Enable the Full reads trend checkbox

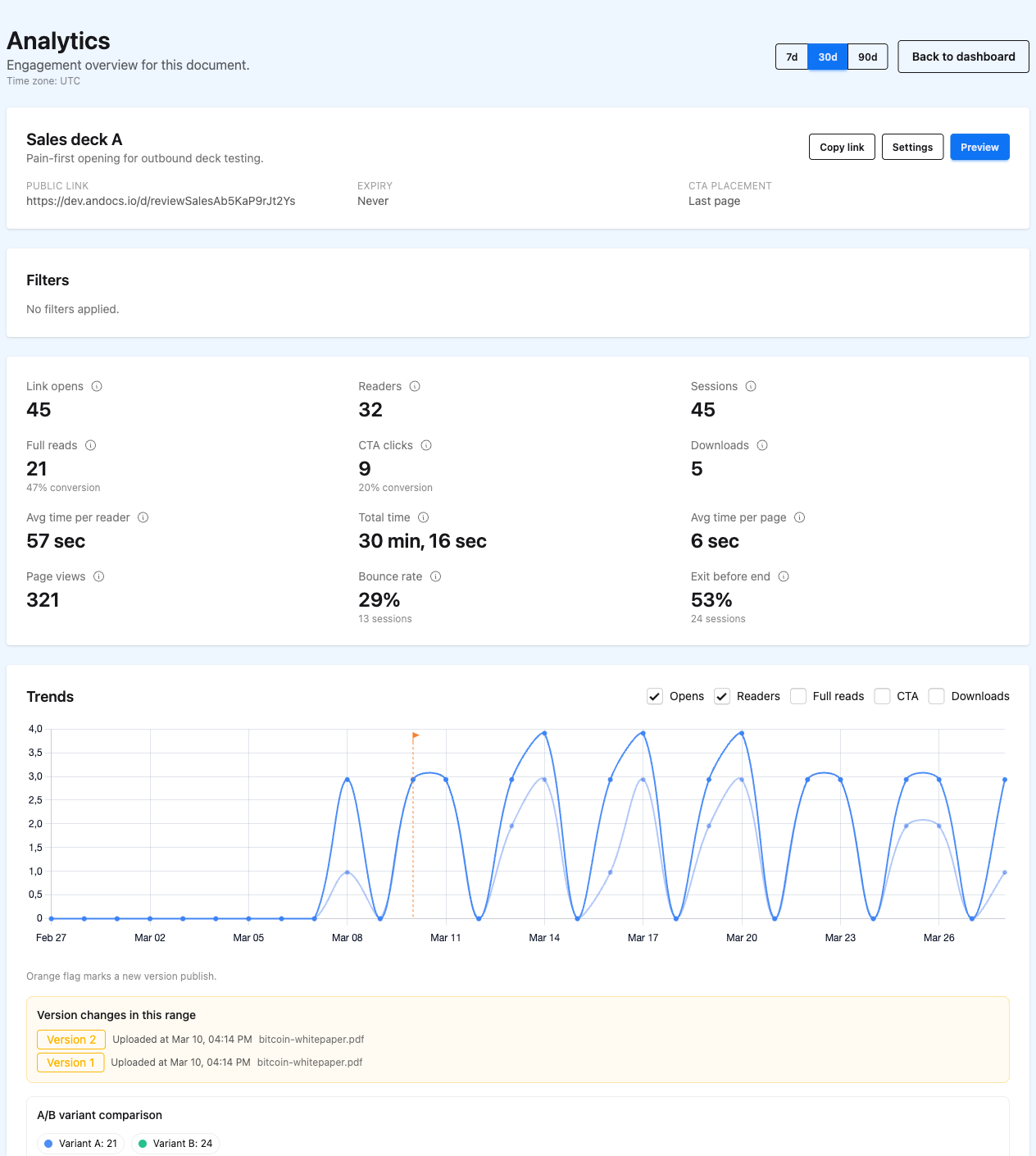798,696
